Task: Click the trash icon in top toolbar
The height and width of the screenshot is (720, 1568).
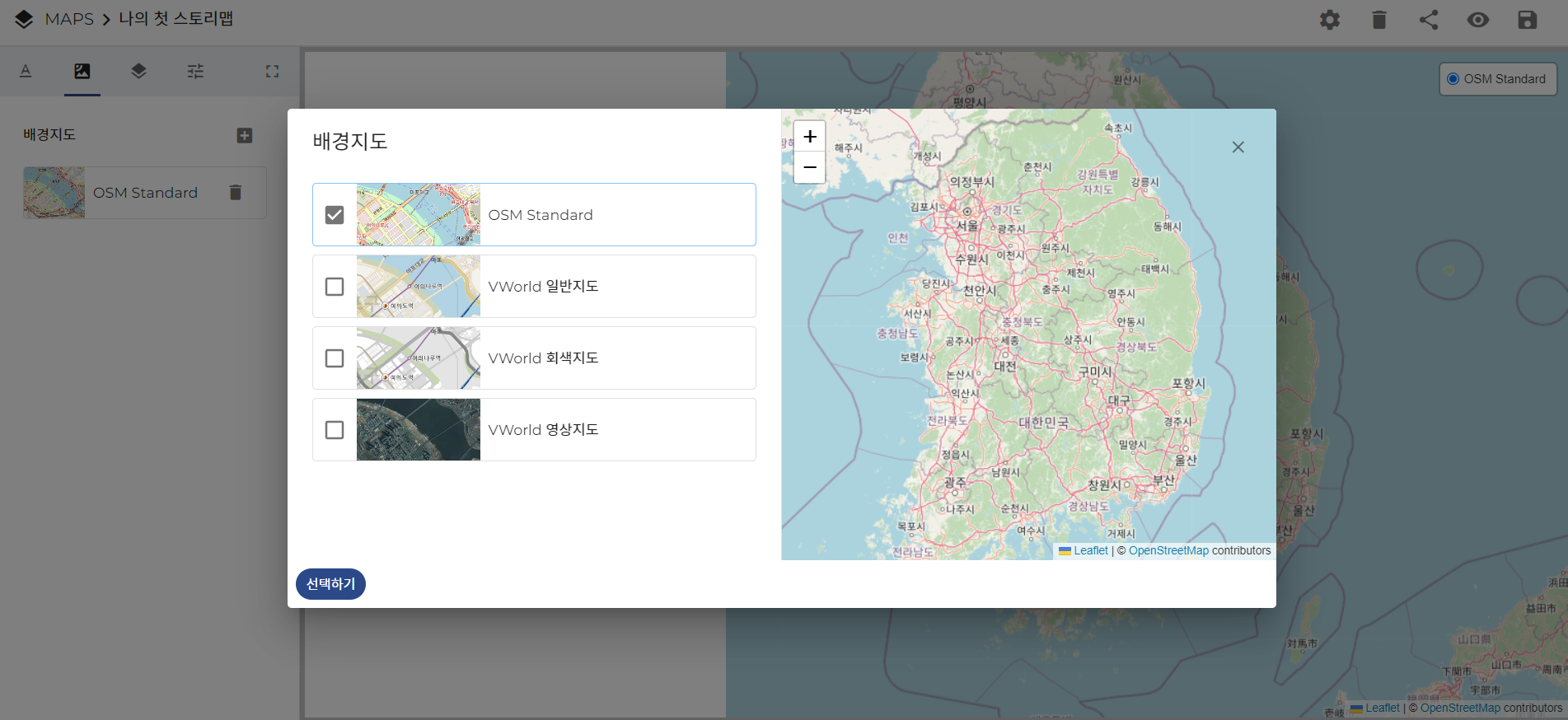Action: pyautogui.click(x=1378, y=20)
